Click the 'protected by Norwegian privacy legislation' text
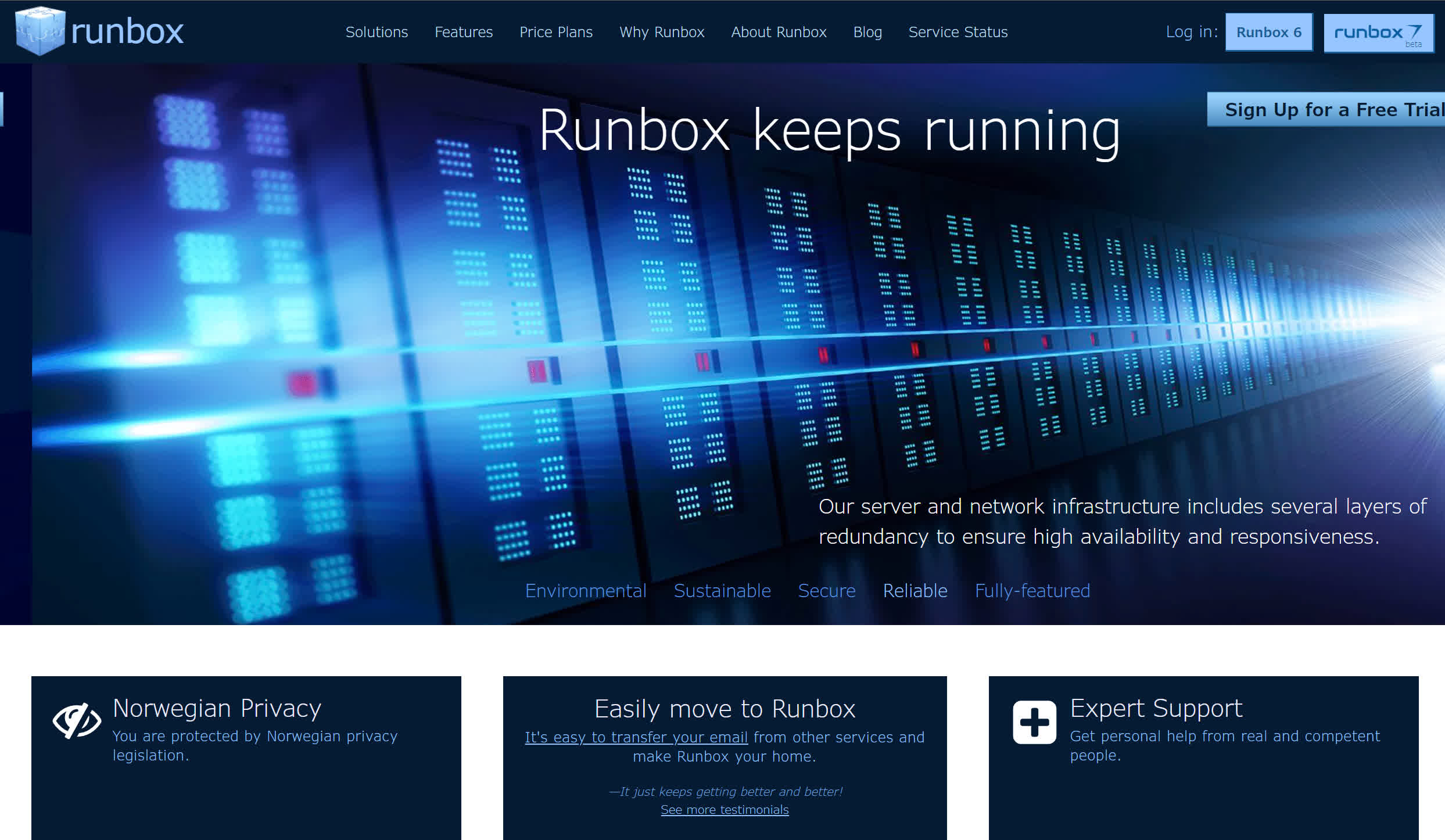 [x=254, y=745]
